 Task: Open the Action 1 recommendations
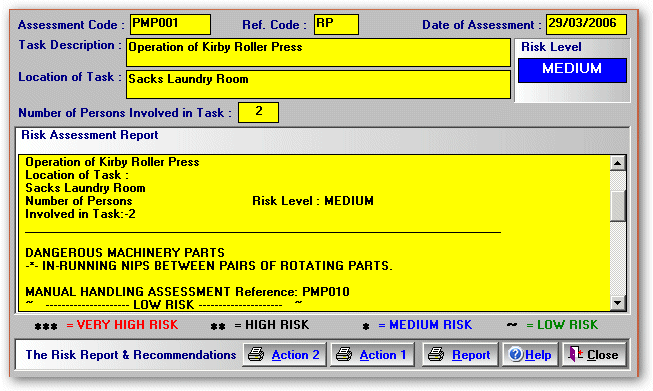point(372,355)
